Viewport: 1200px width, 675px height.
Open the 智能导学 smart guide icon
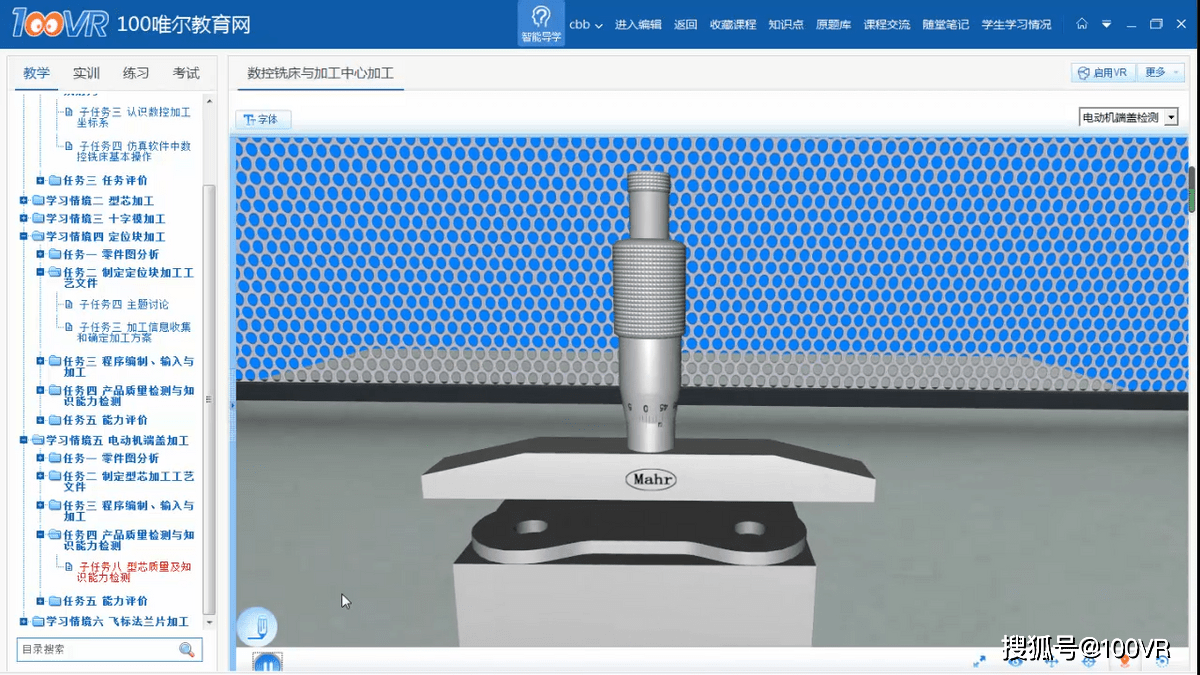pos(541,23)
